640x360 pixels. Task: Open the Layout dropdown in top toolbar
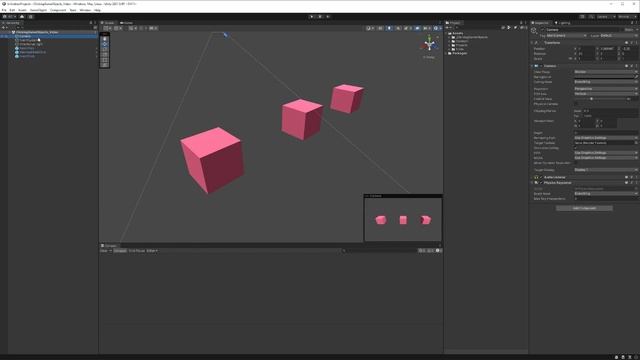coord(627,17)
